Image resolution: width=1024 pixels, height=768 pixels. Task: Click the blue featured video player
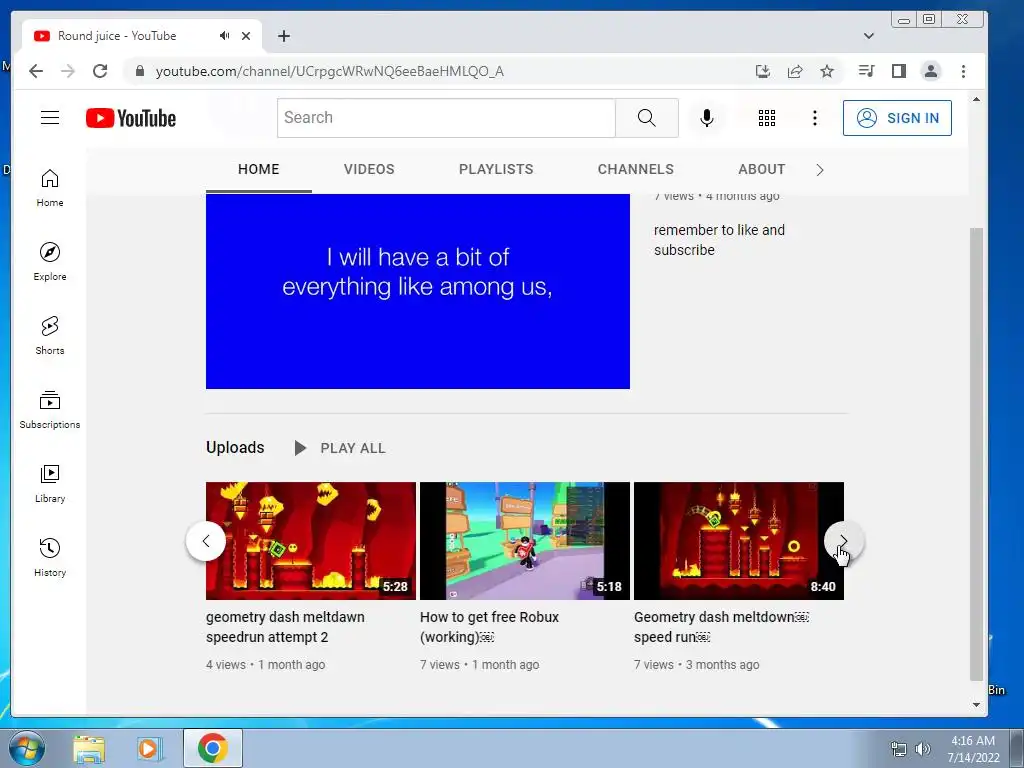pos(418,291)
